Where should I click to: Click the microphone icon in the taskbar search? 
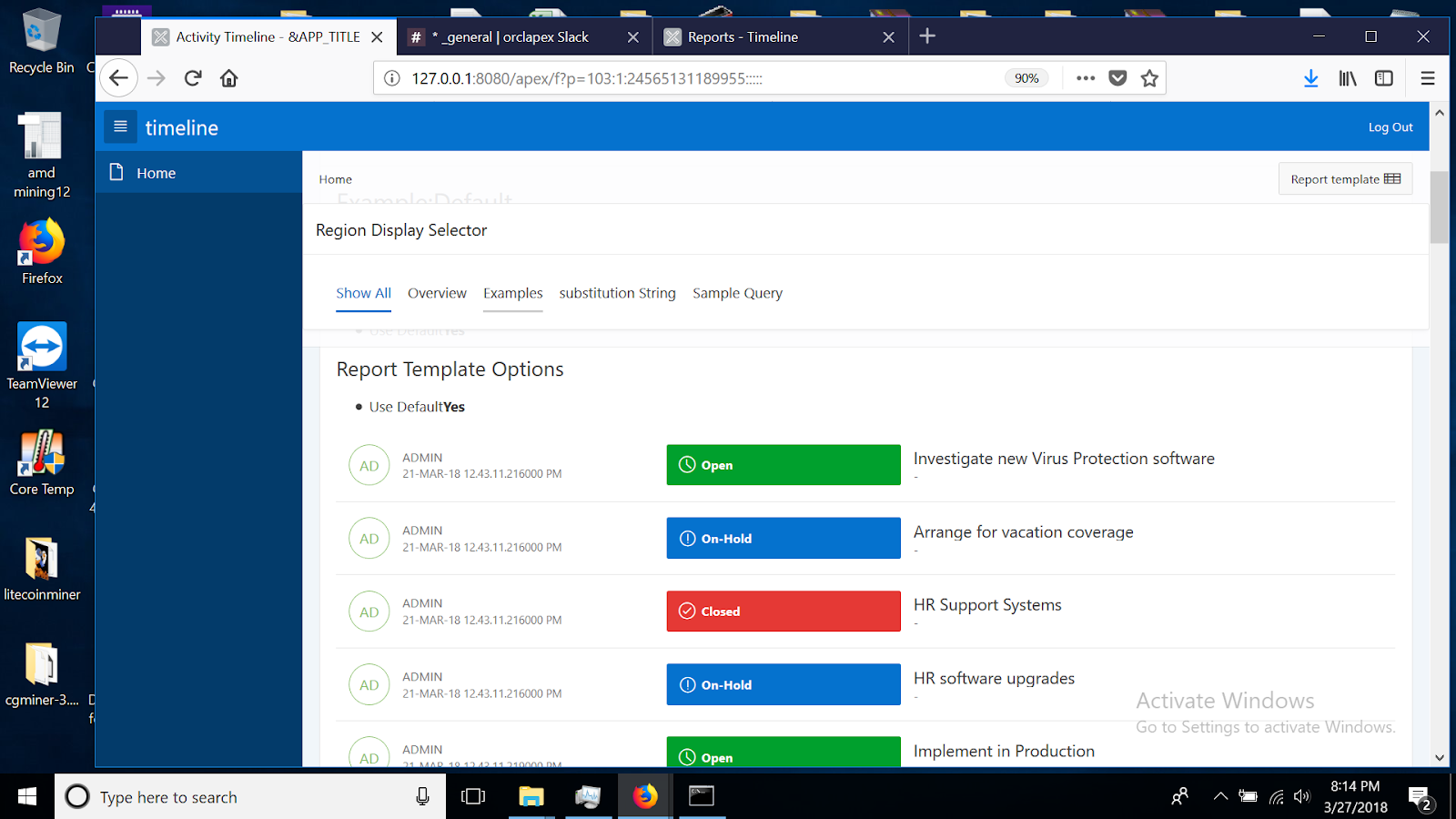tap(421, 796)
